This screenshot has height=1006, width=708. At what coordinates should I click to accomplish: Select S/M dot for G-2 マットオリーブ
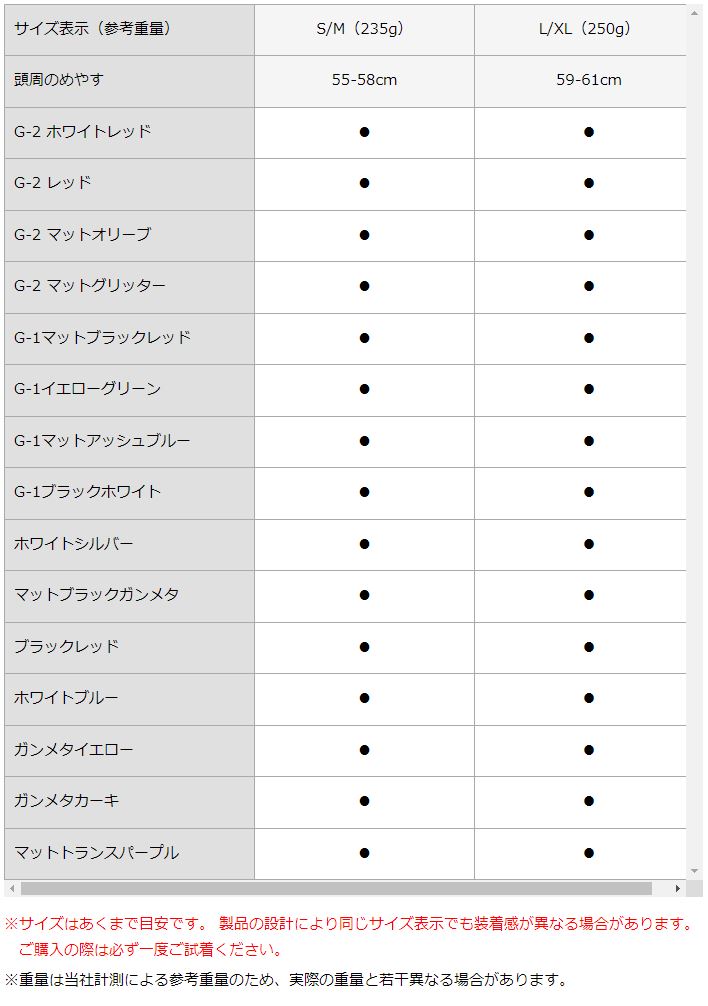coord(364,235)
